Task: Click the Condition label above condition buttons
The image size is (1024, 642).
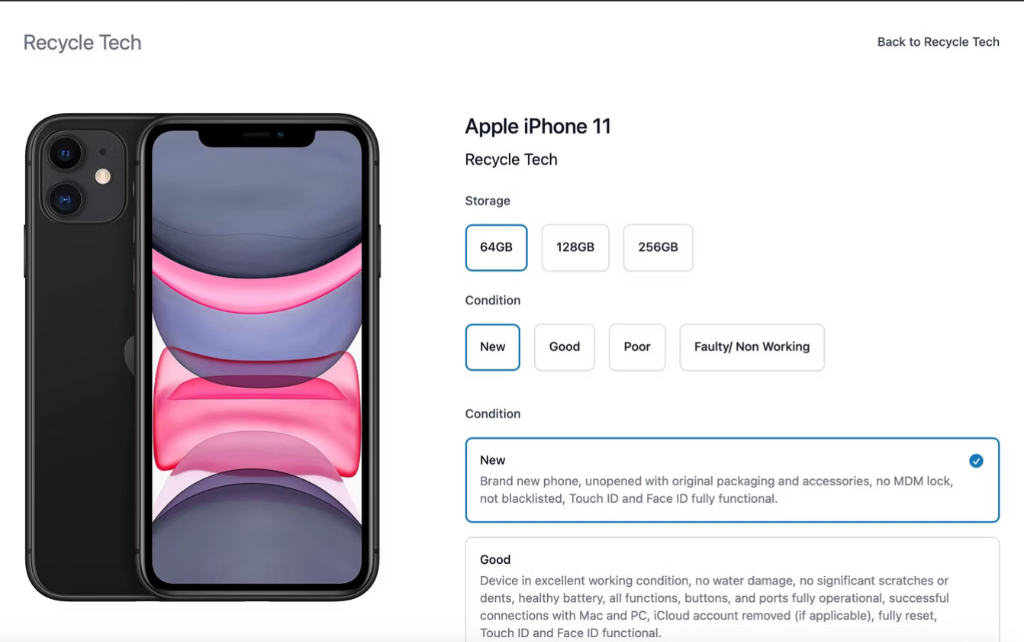Action: (492, 300)
